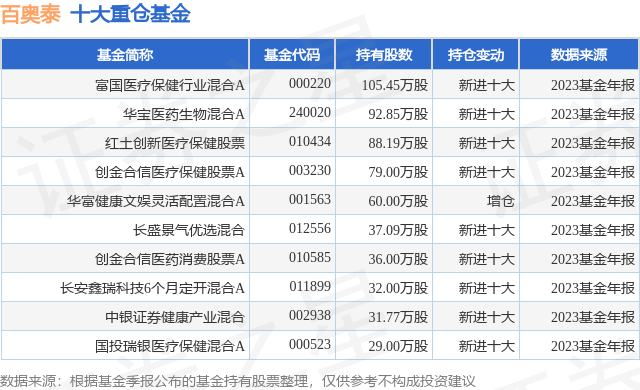Click 2023基金年报 in the 中银证券健康产业混合 row

pos(593,317)
